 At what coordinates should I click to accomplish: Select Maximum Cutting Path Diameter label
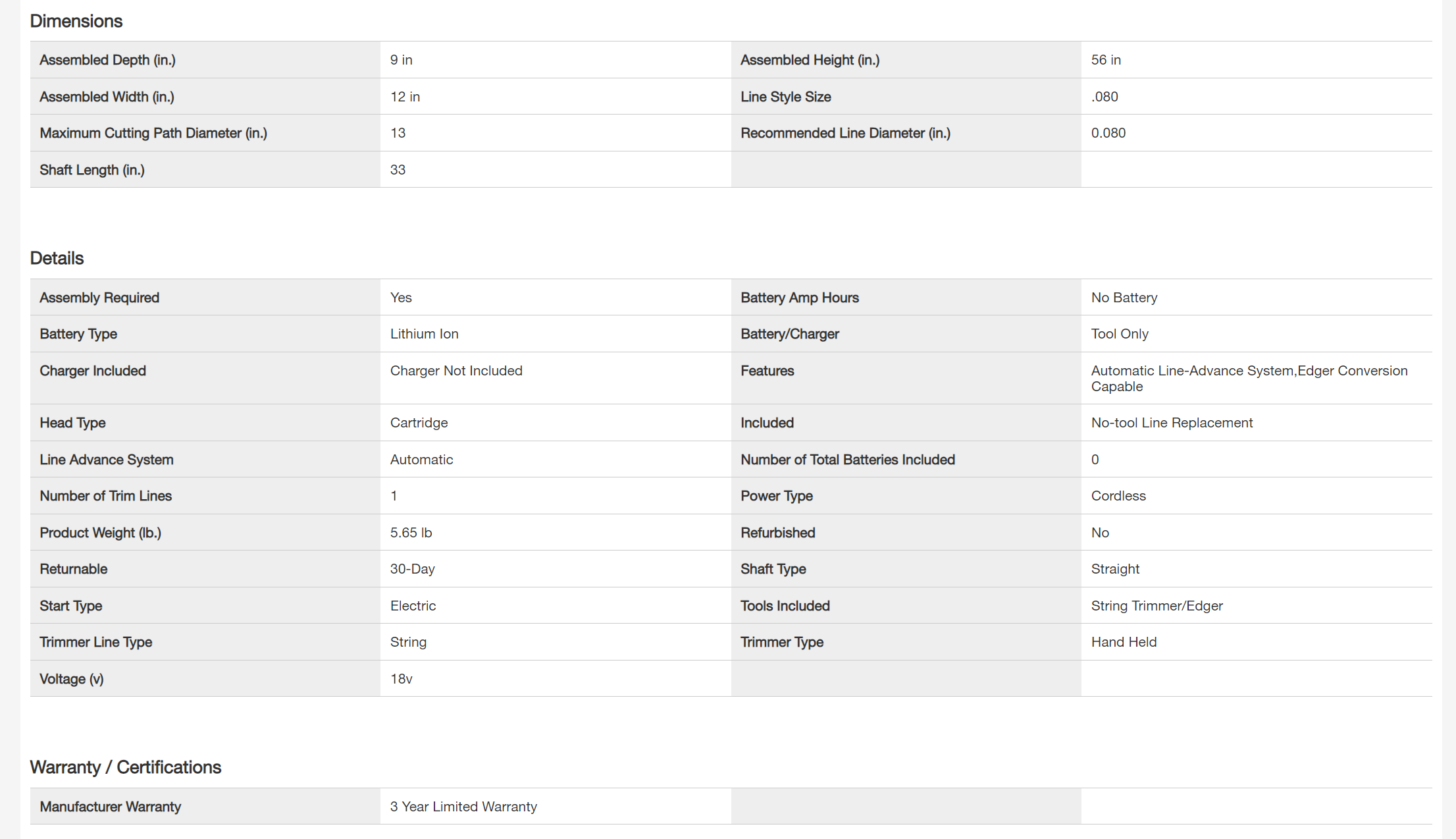[153, 133]
